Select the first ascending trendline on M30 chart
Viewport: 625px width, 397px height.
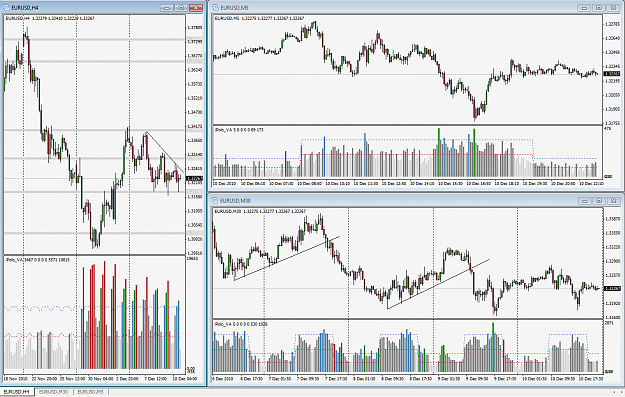point(287,258)
